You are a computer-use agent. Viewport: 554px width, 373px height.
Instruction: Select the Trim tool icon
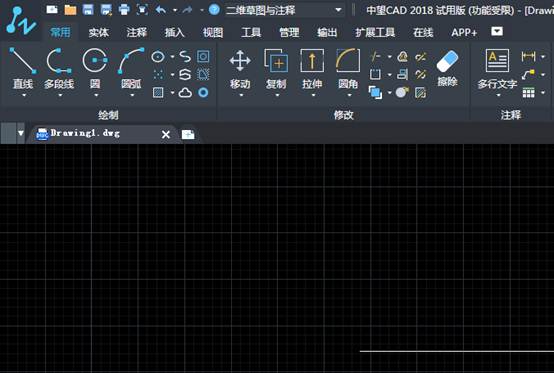(x=375, y=57)
